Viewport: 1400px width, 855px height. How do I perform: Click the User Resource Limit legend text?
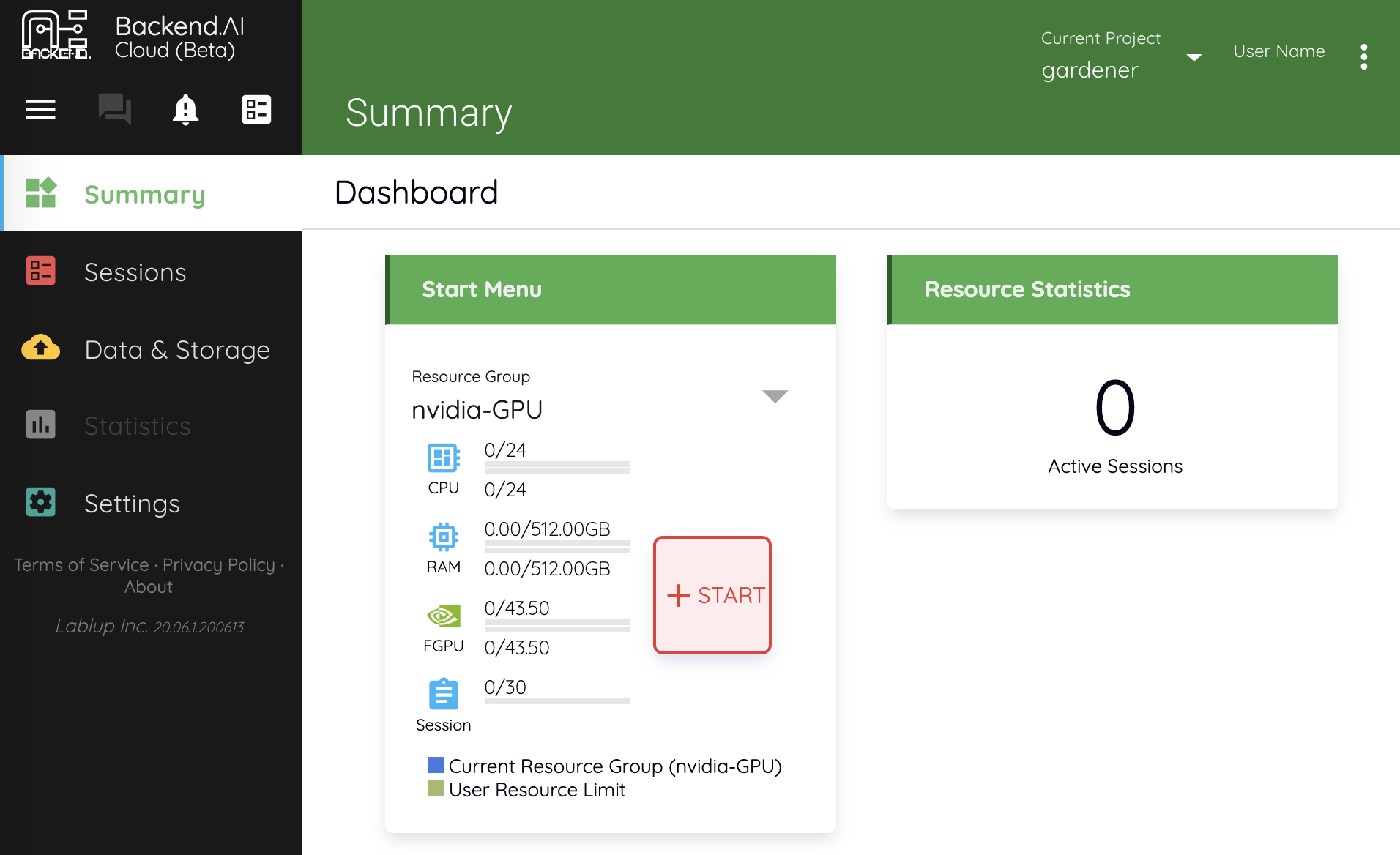(537, 790)
